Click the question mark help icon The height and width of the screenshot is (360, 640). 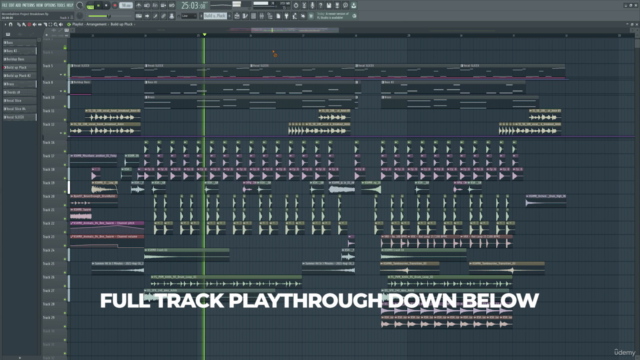coord(320,5)
